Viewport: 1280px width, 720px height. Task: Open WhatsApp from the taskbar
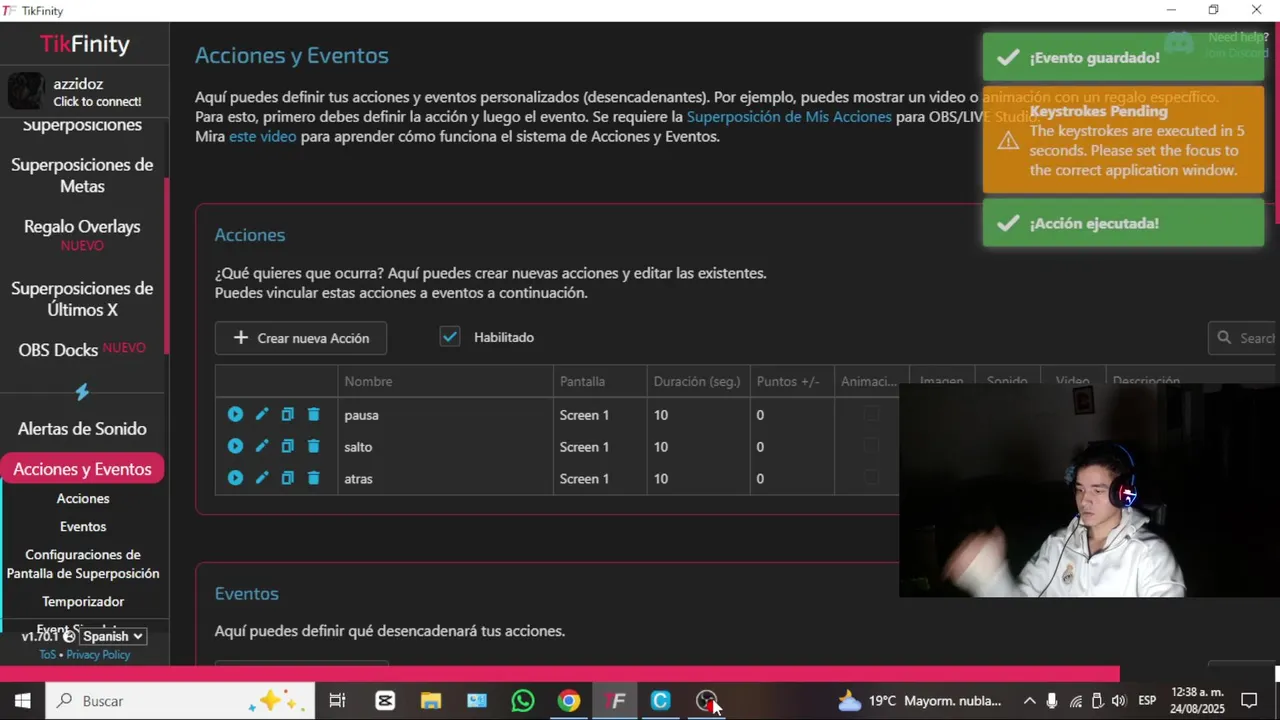(x=523, y=701)
